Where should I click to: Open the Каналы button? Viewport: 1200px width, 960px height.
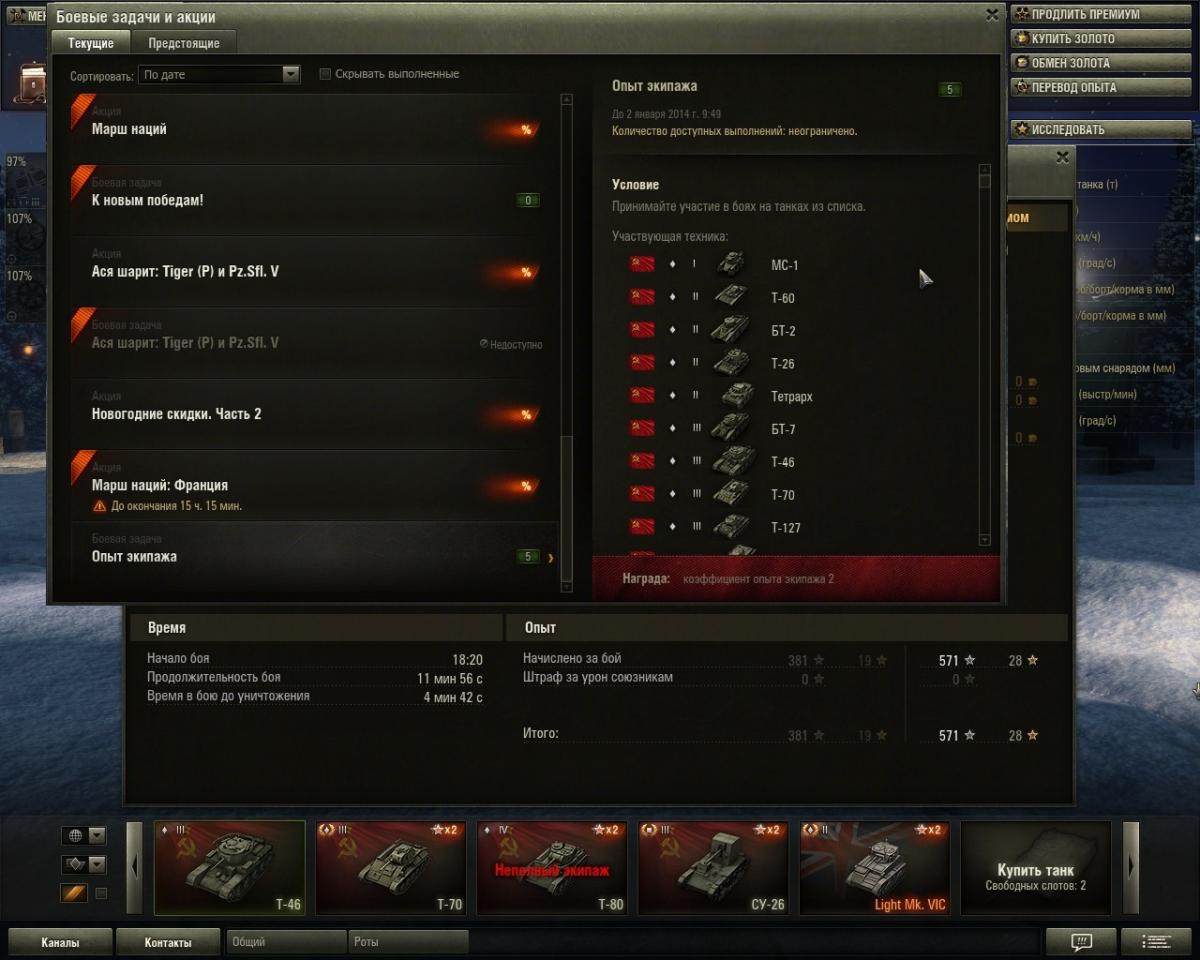tap(60, 942)
